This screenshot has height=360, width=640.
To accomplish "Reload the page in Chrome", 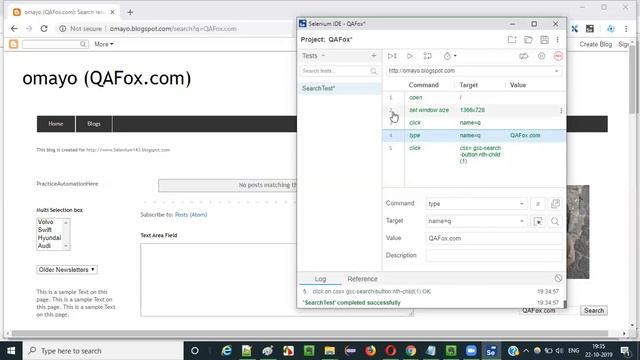I will (x=44, y=29).
